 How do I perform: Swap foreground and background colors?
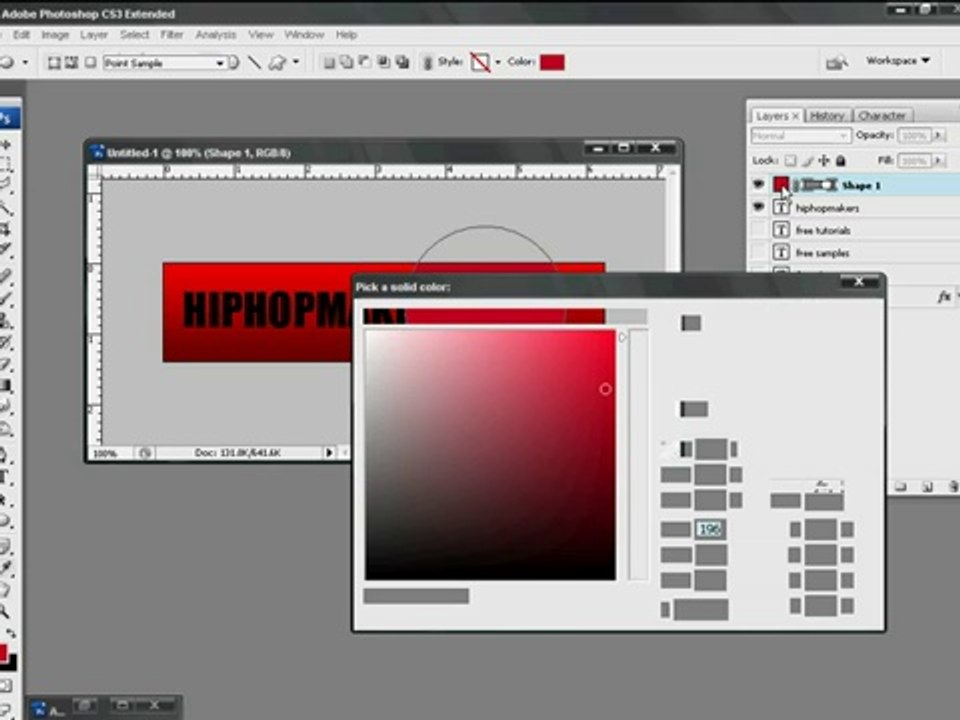[x=12, y=633]
